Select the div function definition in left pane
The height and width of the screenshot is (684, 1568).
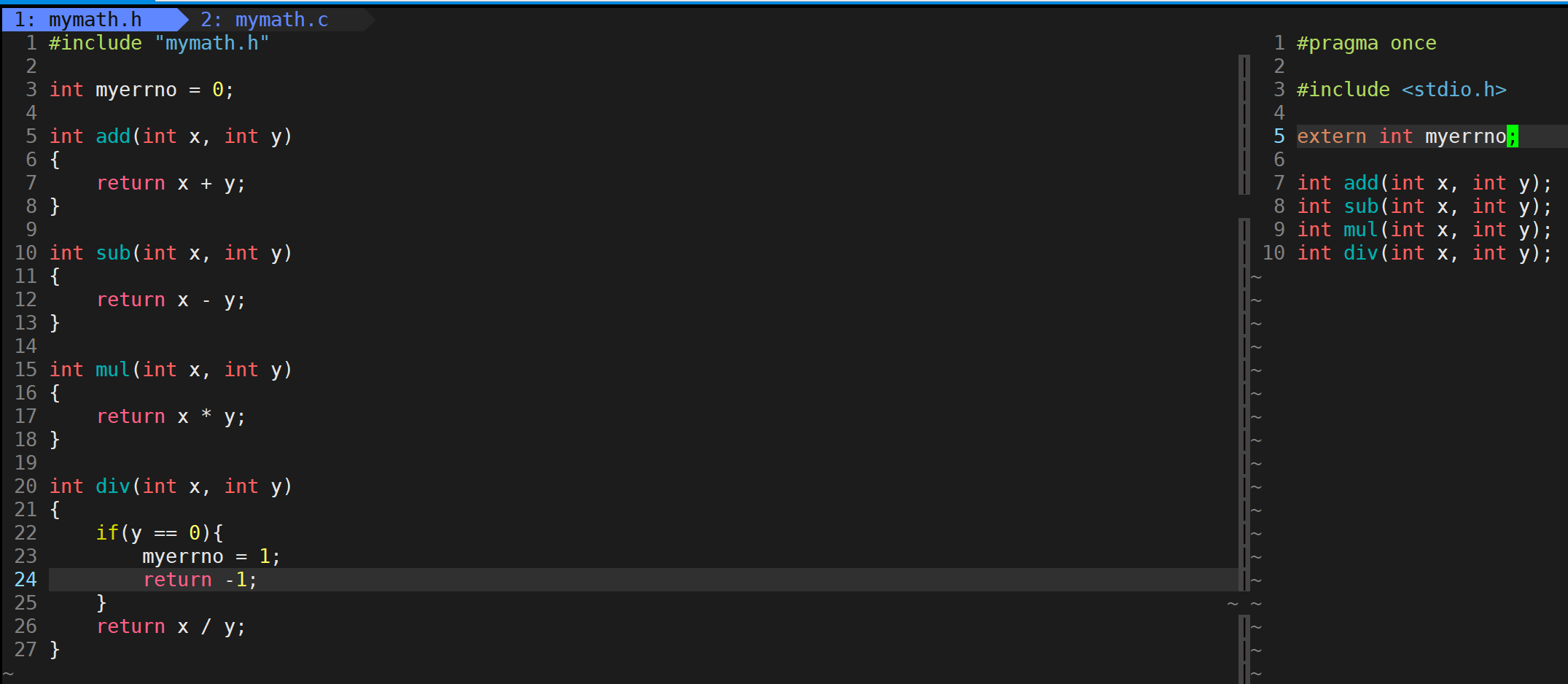171,486
